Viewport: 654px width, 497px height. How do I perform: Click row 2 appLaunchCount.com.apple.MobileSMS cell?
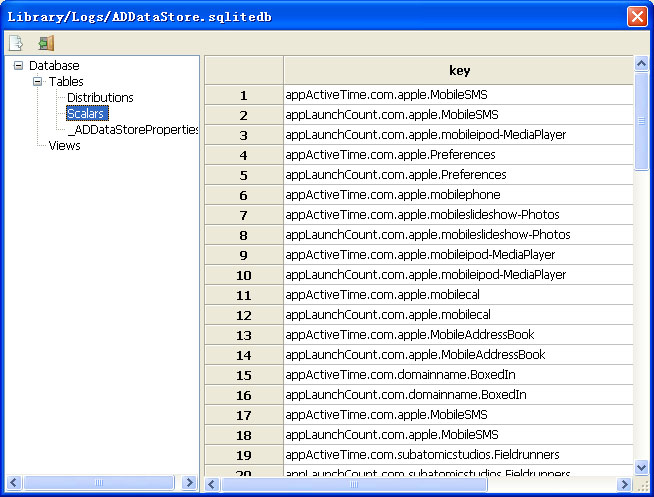(458, 115)
